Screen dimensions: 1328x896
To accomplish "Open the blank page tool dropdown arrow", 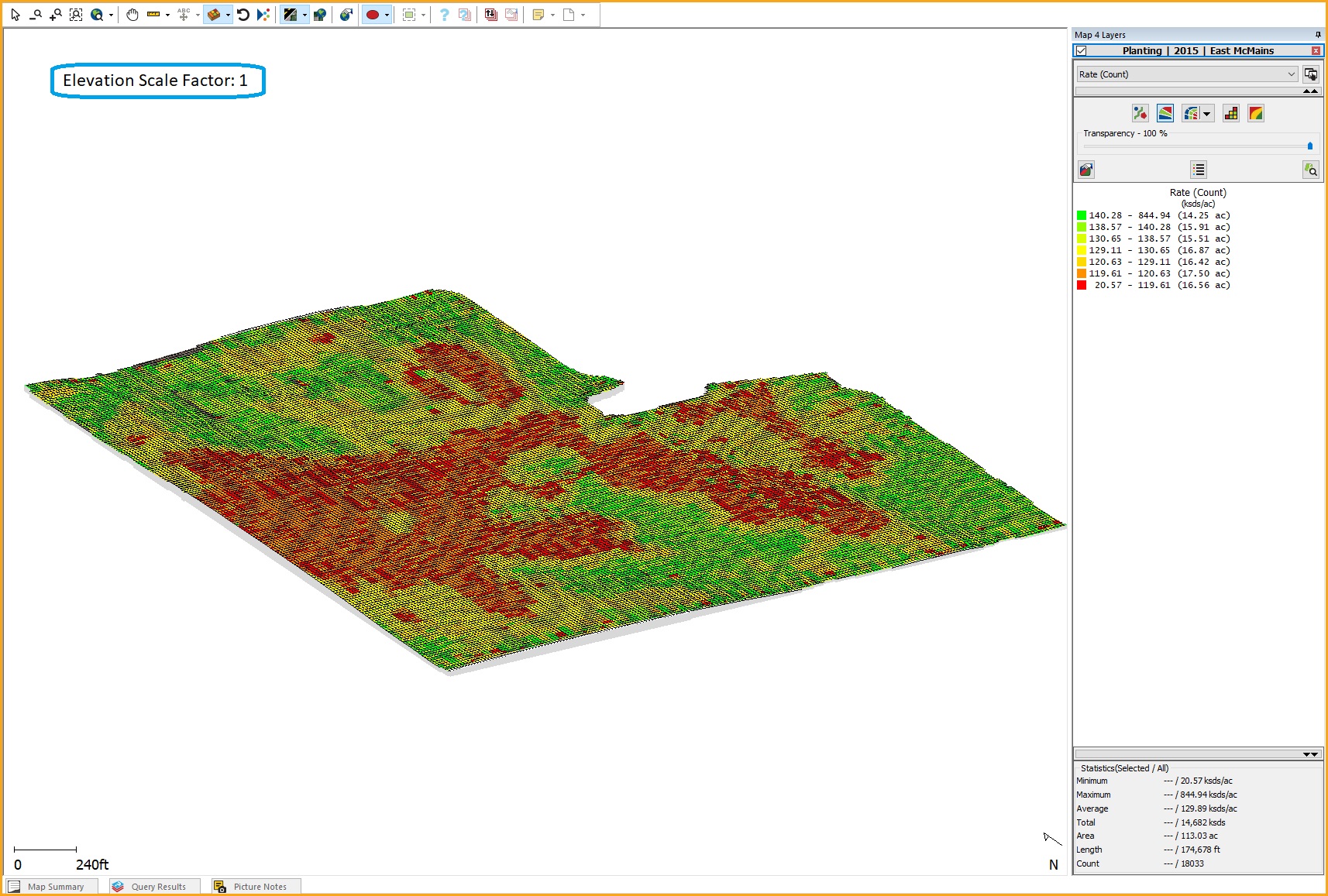I will pyautogui.click(x=583, y=15).
